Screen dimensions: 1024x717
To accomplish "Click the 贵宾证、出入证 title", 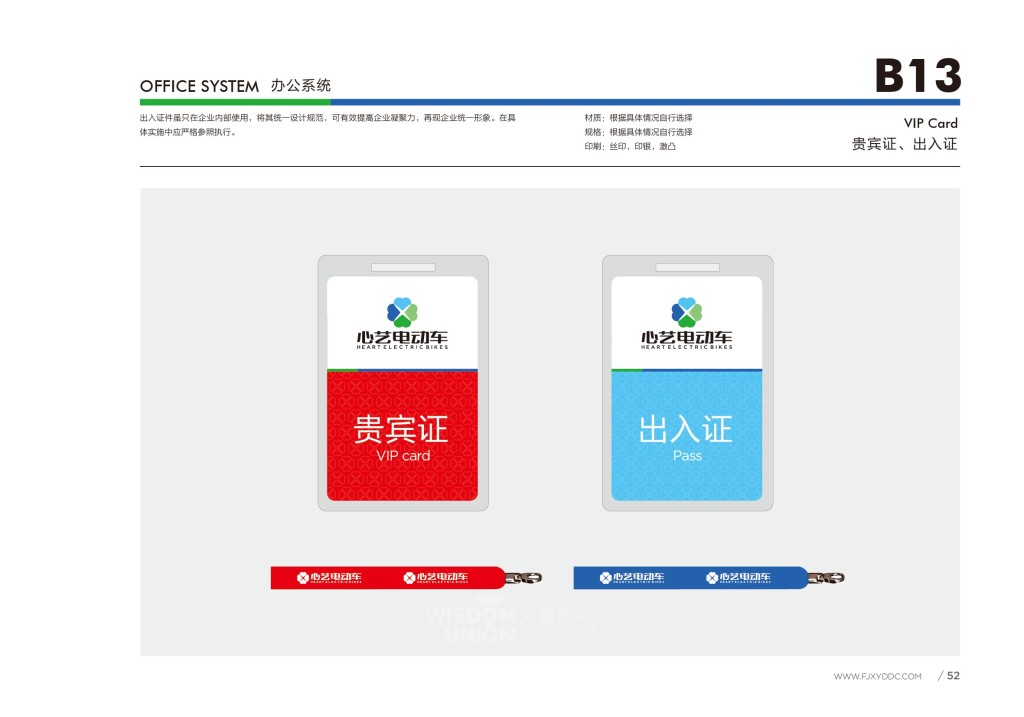I will 904,144.
